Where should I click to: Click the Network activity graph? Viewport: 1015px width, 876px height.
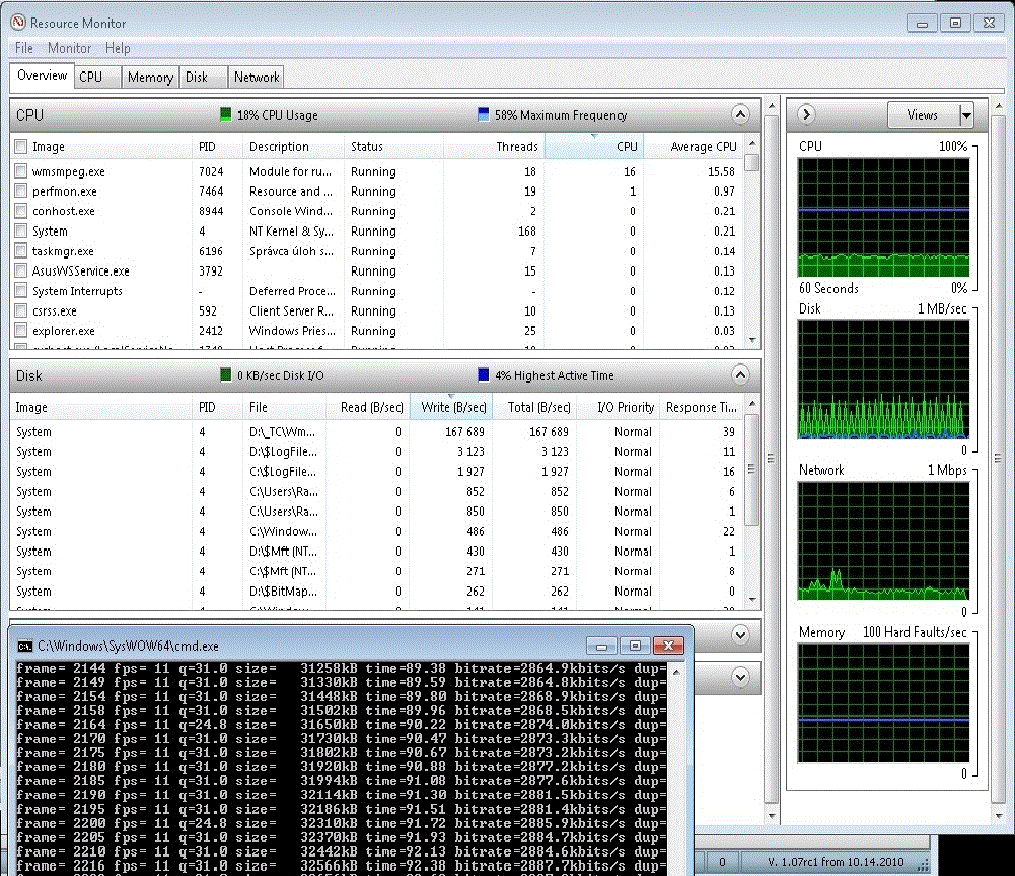coord(884,541)
